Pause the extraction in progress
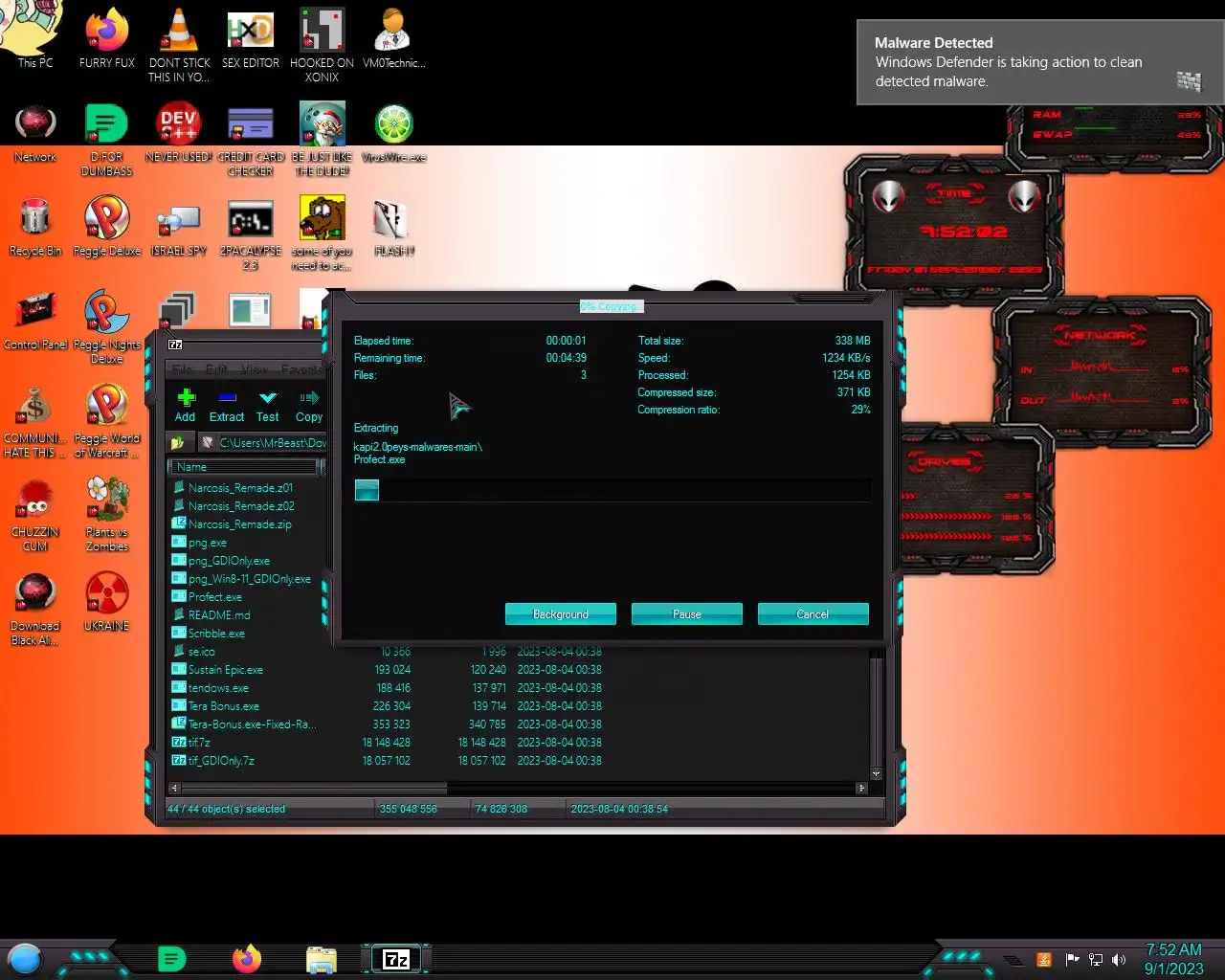This screenshot has height=980, width=1225. 687,614
